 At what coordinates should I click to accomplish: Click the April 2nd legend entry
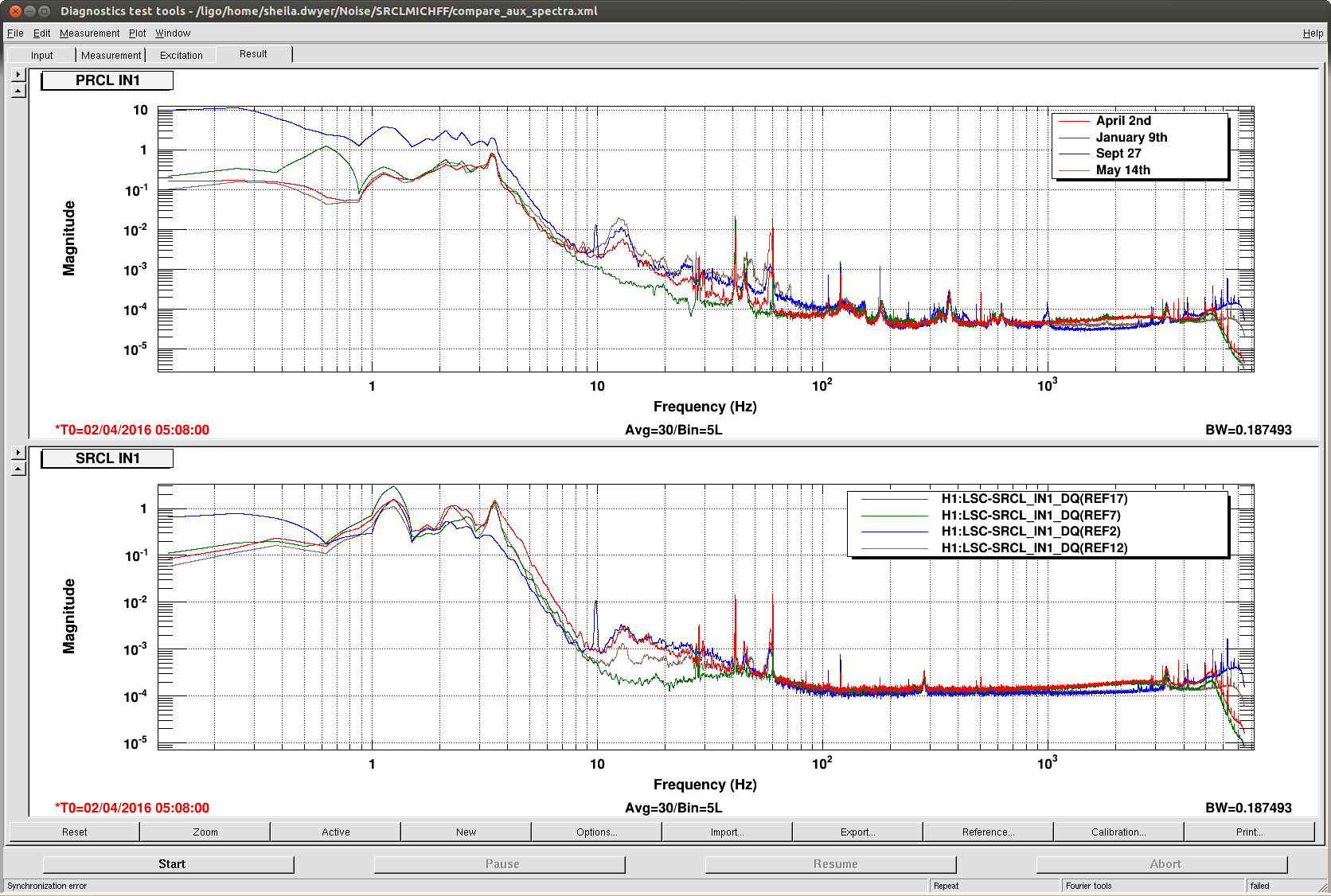pyautogui.click(x=1122, y=121)
